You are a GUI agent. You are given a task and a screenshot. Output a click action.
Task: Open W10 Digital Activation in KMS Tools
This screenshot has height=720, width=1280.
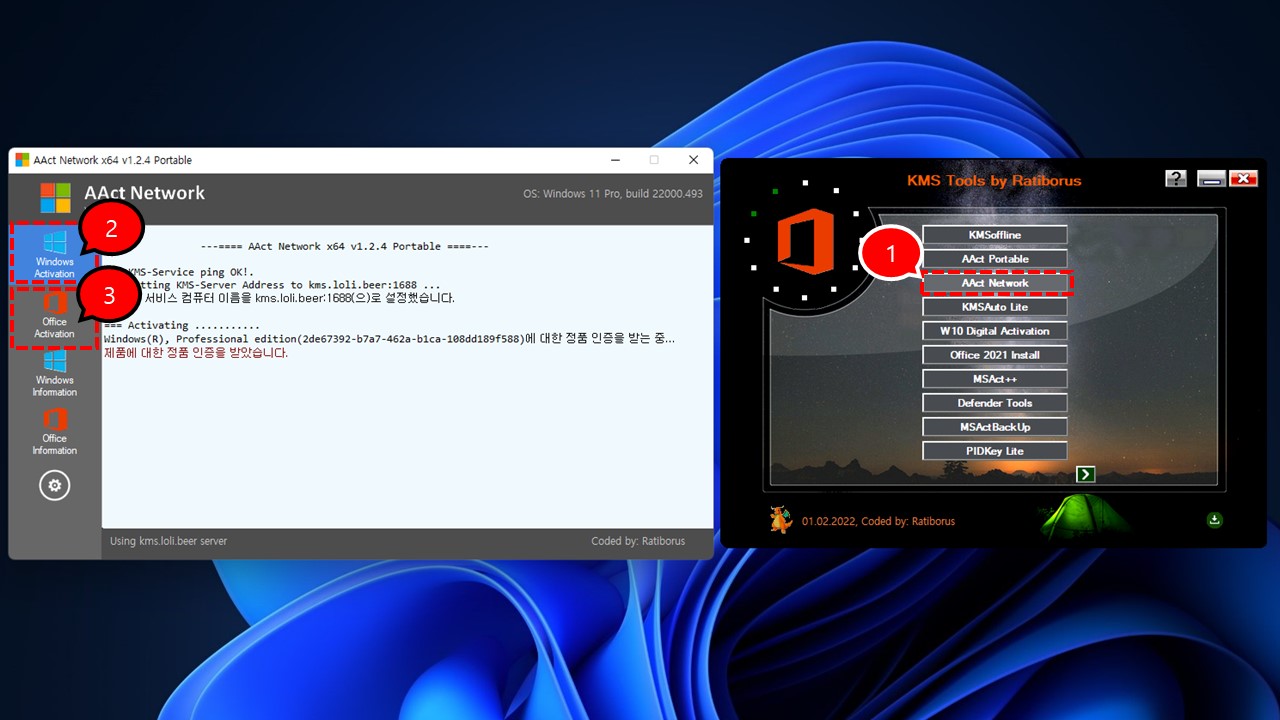tap(995, 331)
